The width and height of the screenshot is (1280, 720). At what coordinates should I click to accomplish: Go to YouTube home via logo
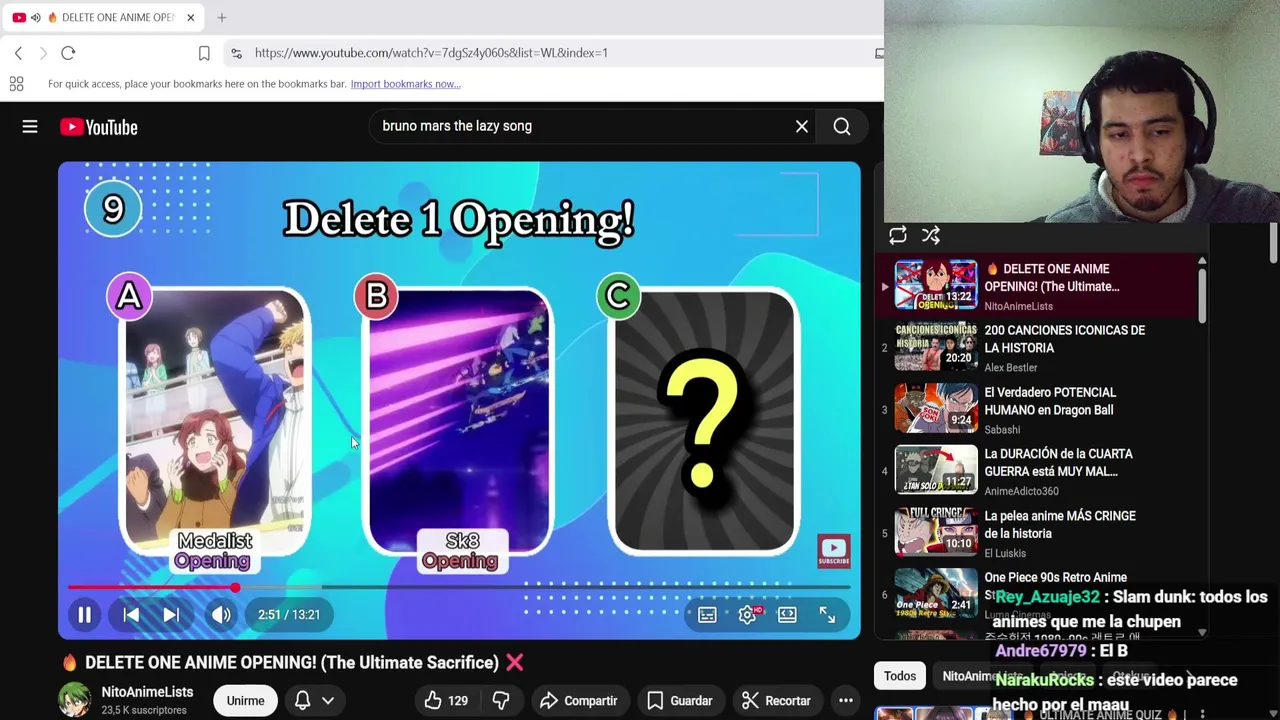pyautogui.click(x=98, y=127)
